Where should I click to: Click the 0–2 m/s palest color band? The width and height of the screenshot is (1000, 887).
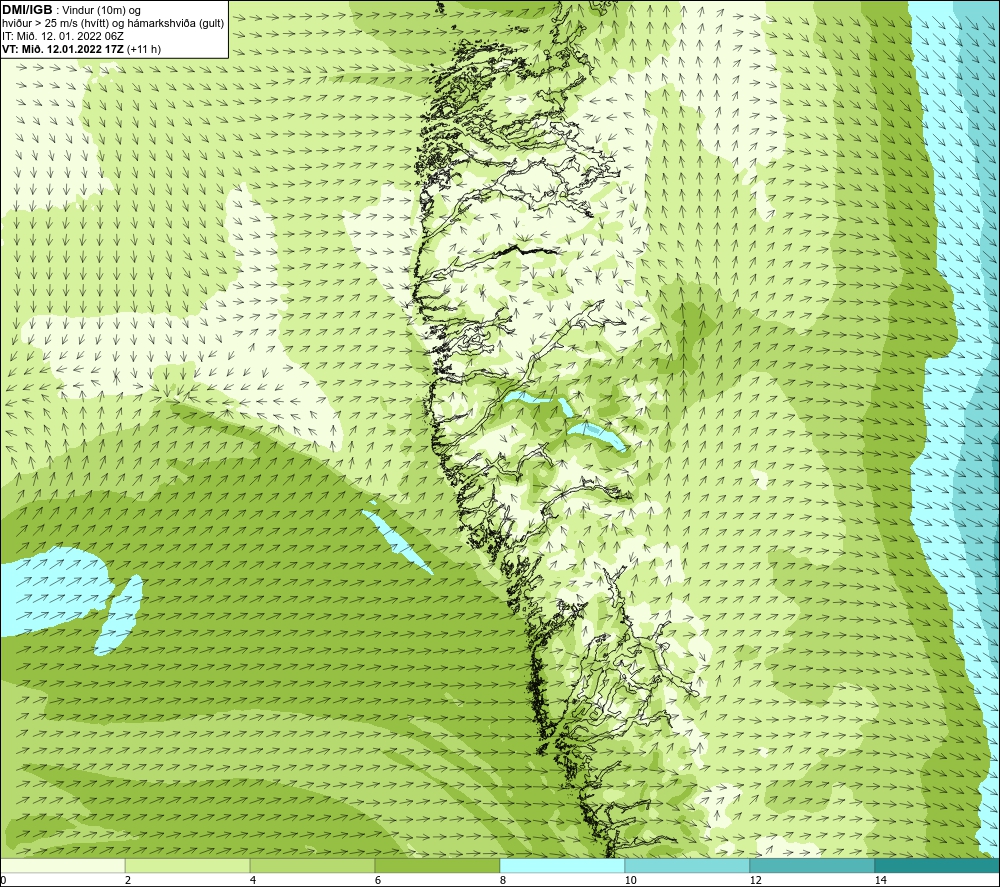pos(62,866)
